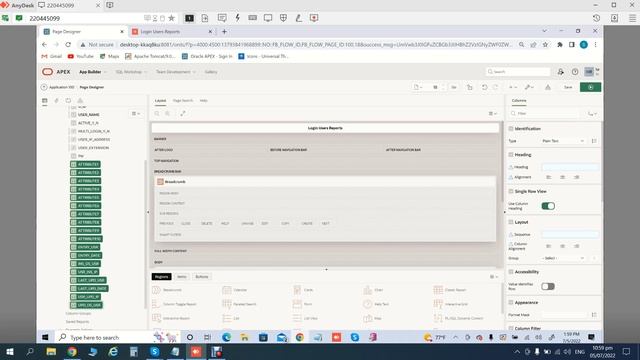Click the Redo icon in the toolbar
Viewport: 640px width, 360px height.
pos(496,87)
